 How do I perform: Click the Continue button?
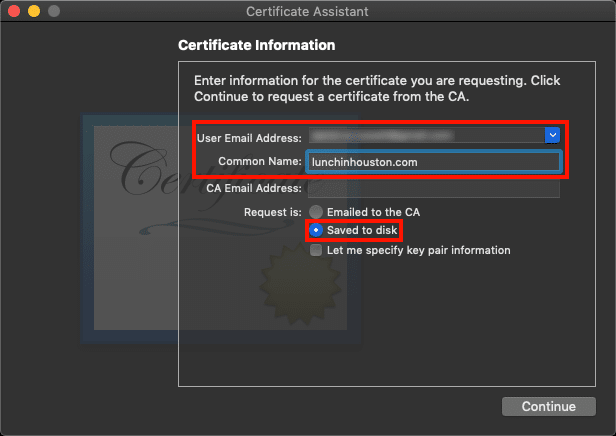[549, 407]
